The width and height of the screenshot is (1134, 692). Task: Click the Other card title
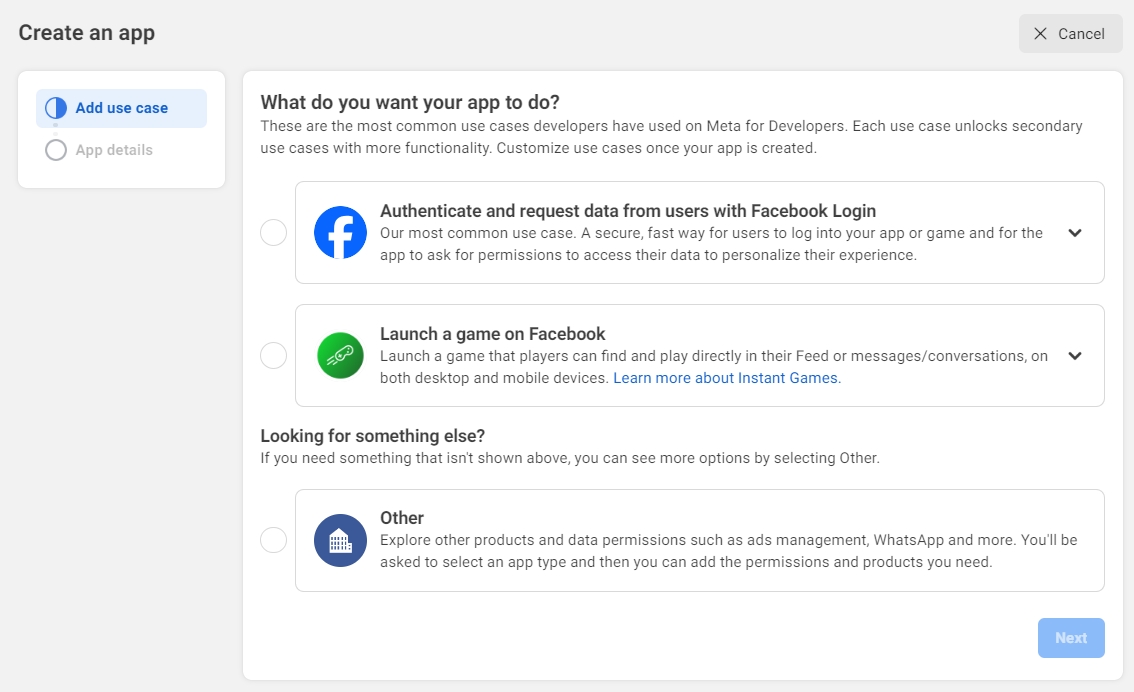[402, 518]
